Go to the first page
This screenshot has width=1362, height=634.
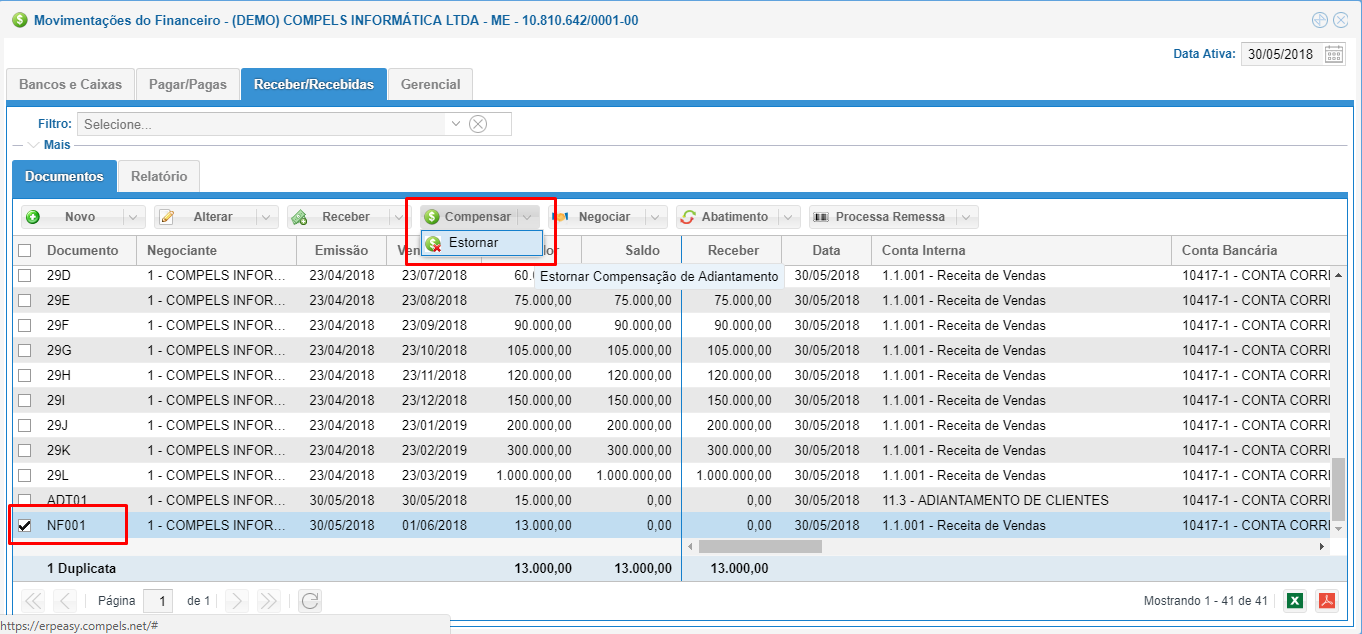pyautogui.click(x=33, y=601)
